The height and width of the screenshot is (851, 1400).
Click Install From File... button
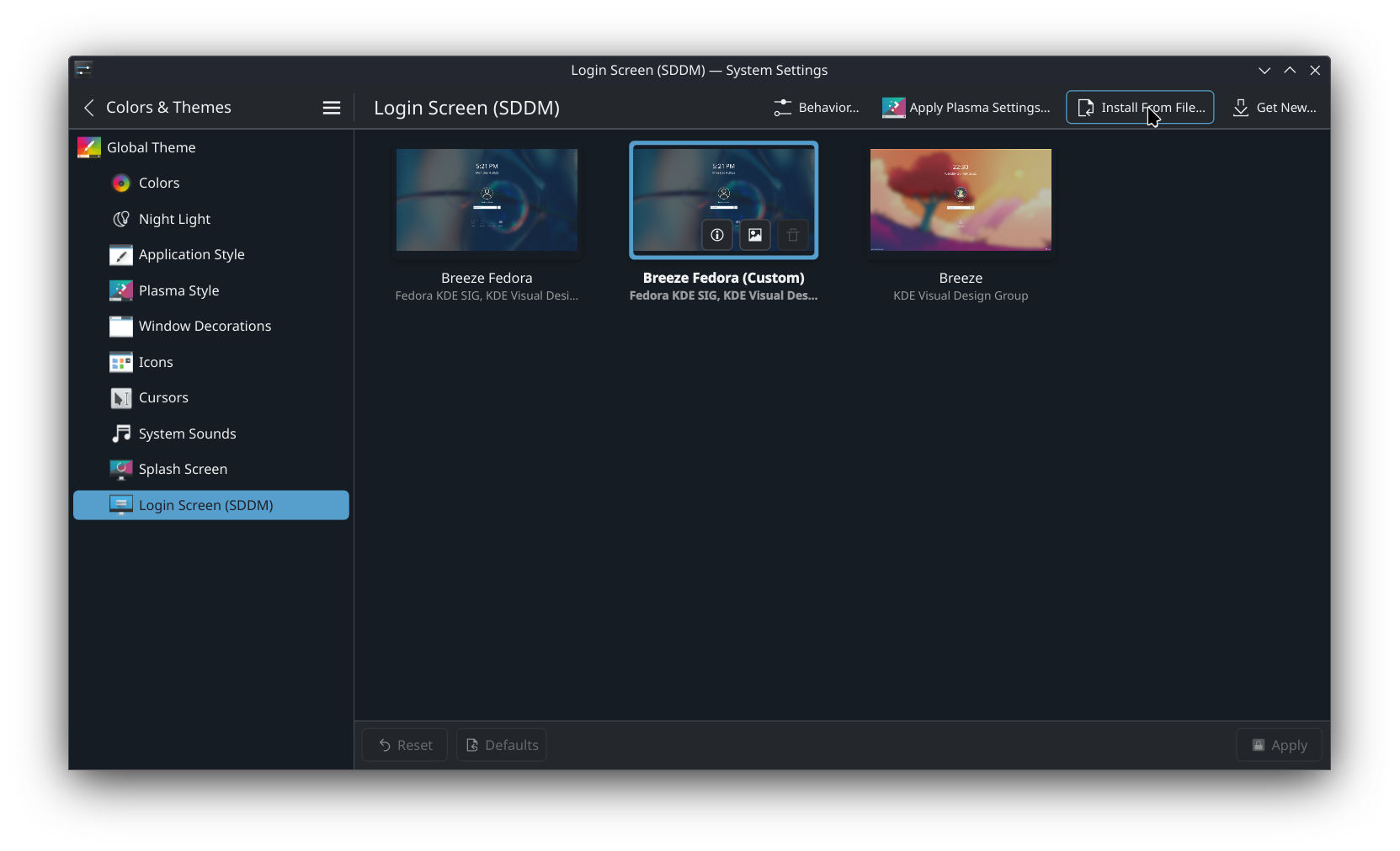1140,108
